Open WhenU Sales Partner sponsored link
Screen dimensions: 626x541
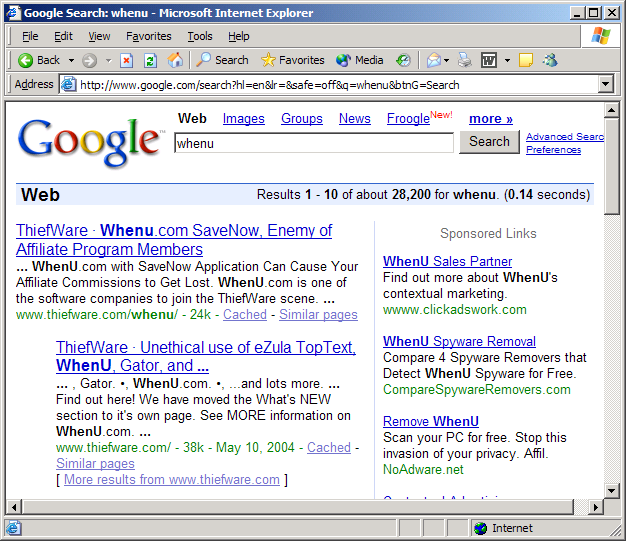click(447, 262)
